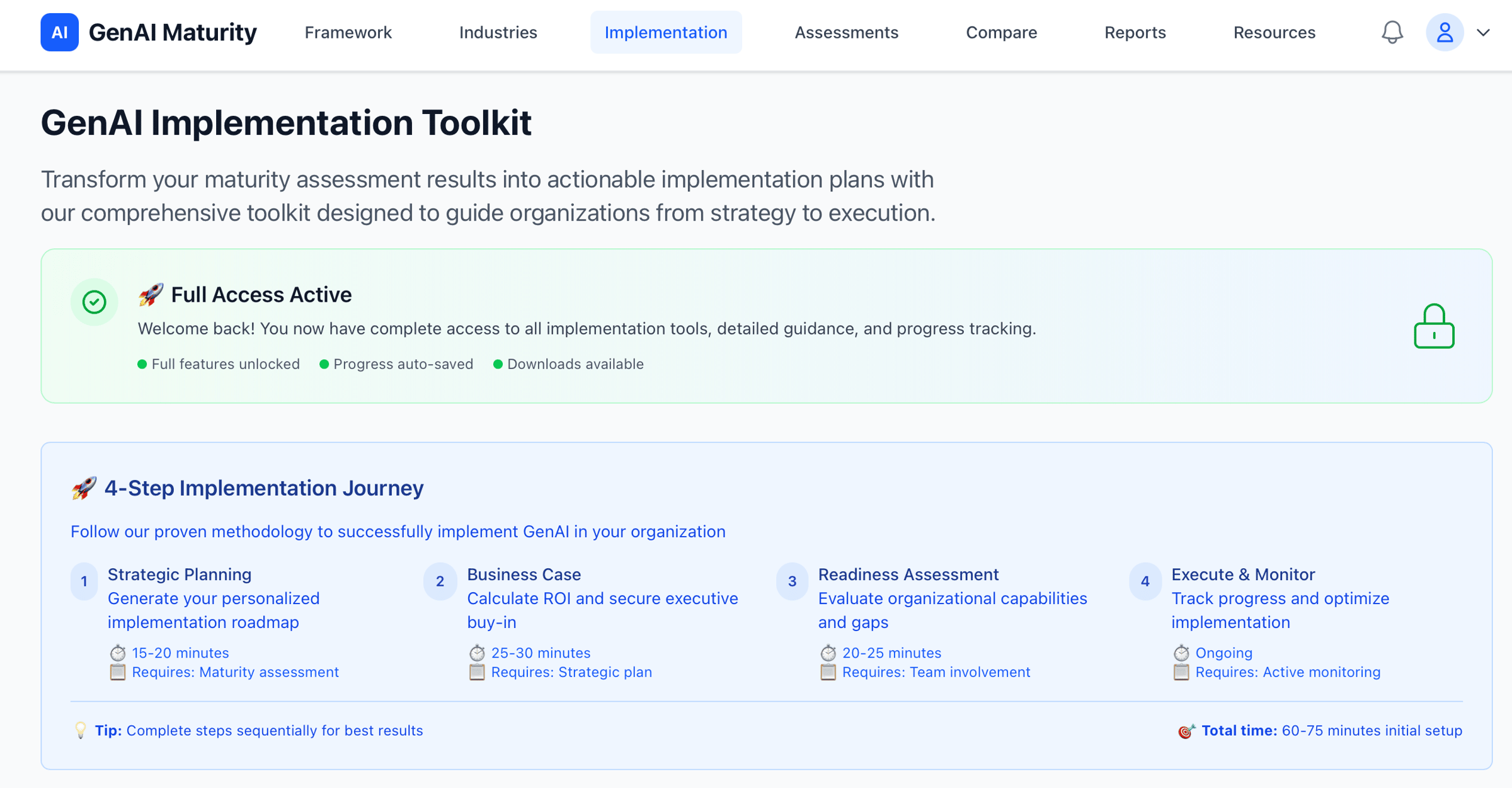Click the AI logo icon
Screen dimensions: 1512x788
point(59,32)
